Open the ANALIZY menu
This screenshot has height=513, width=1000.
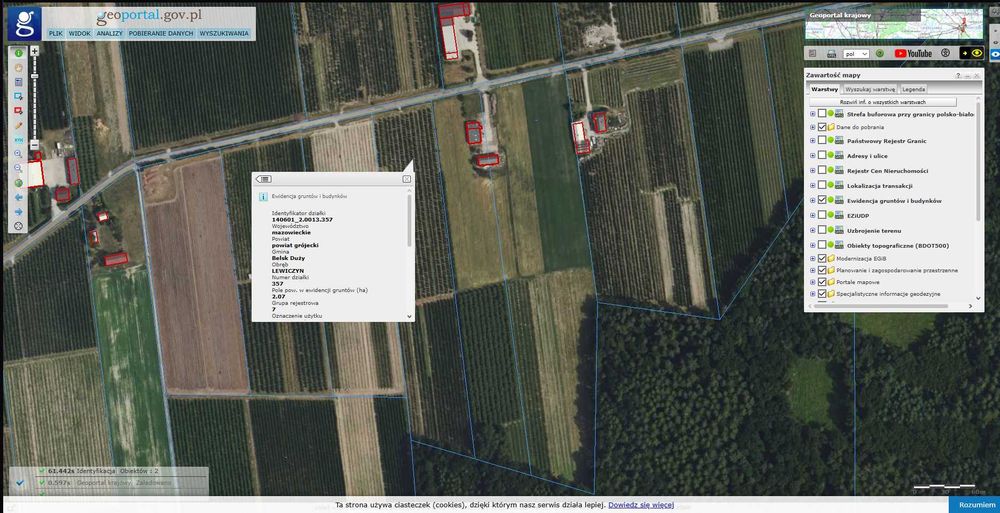click(110, 33)
